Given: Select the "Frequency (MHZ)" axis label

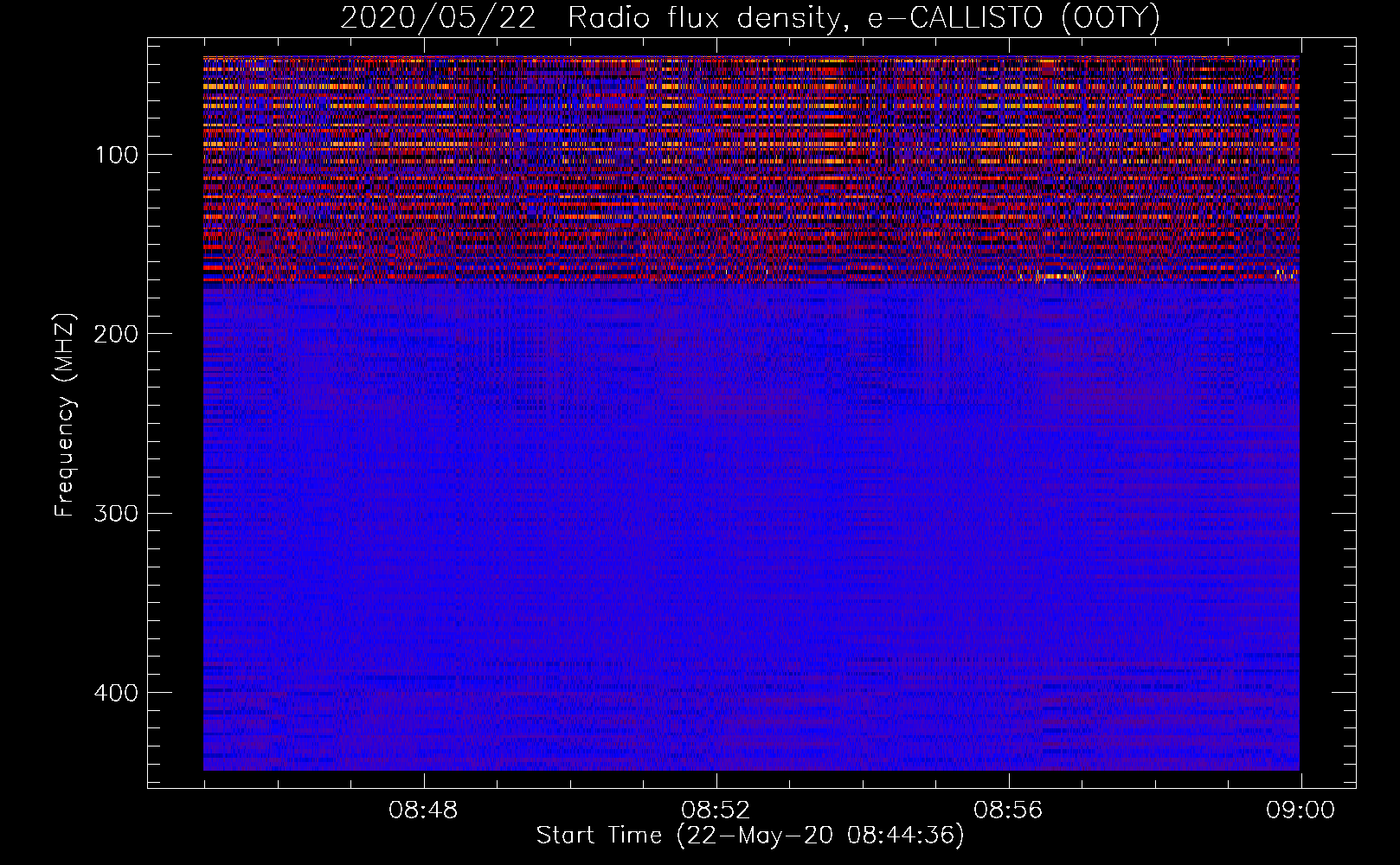Looking at the screenshot, I should (x=65, y=415).
